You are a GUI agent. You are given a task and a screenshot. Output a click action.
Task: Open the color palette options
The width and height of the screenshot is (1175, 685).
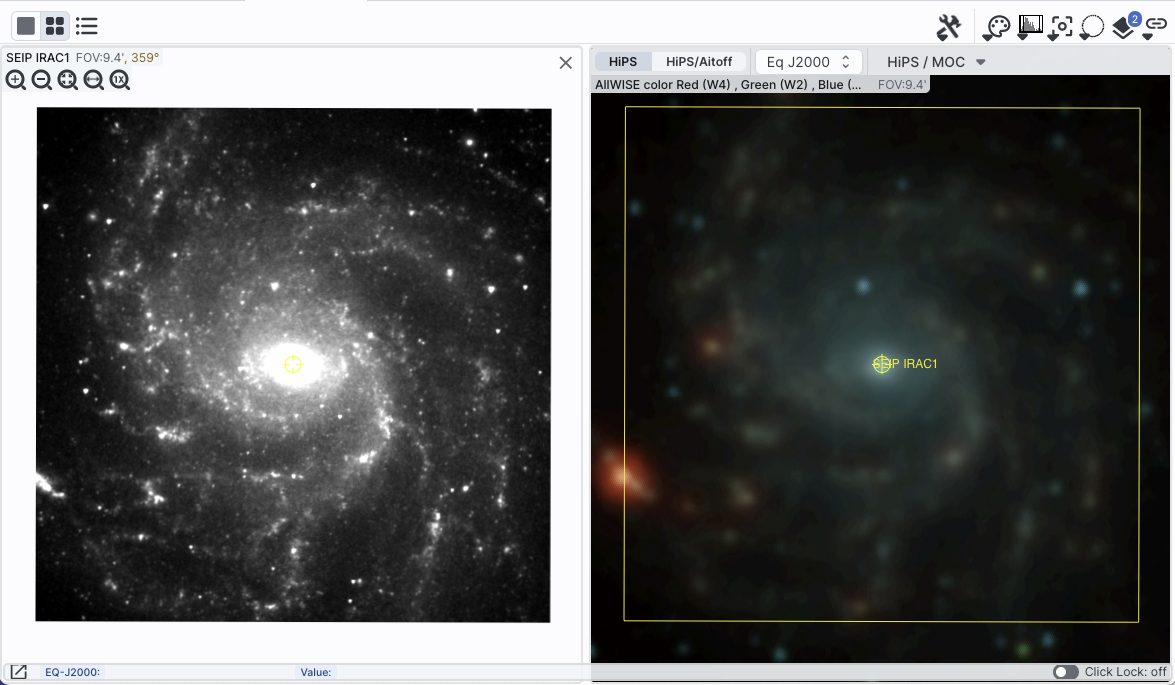click(x=997, y=28)
